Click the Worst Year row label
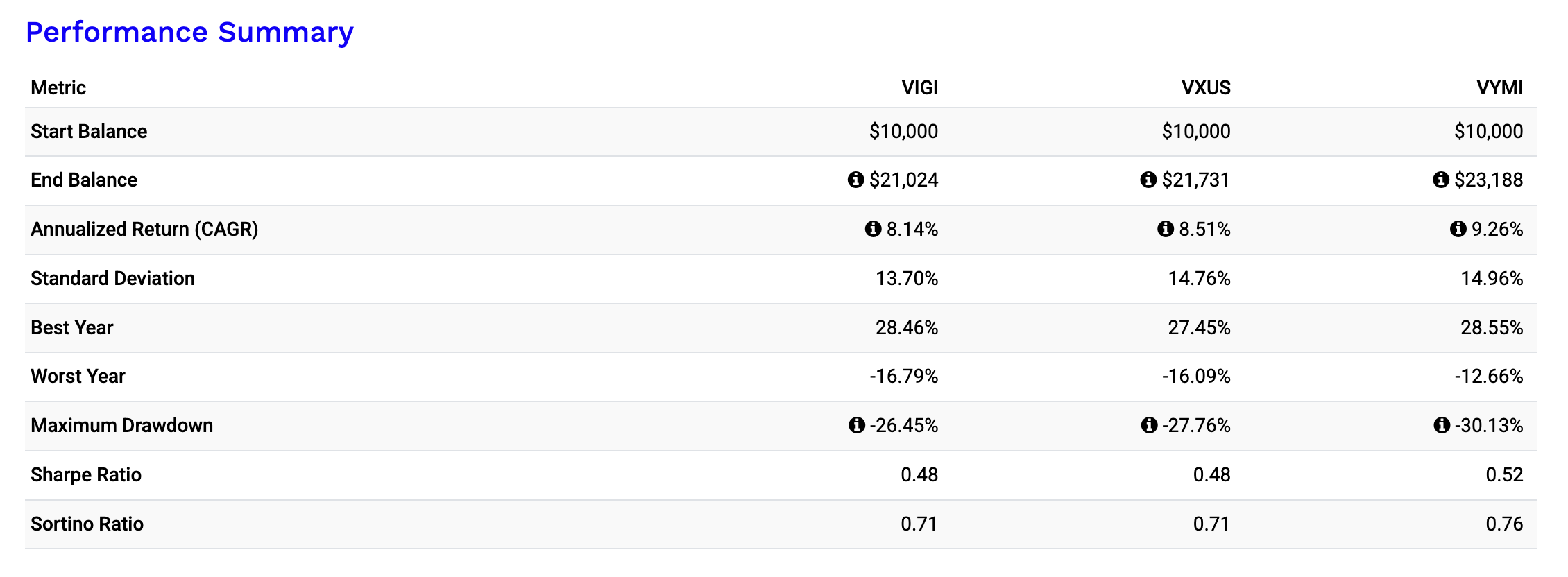 point(78,377)
